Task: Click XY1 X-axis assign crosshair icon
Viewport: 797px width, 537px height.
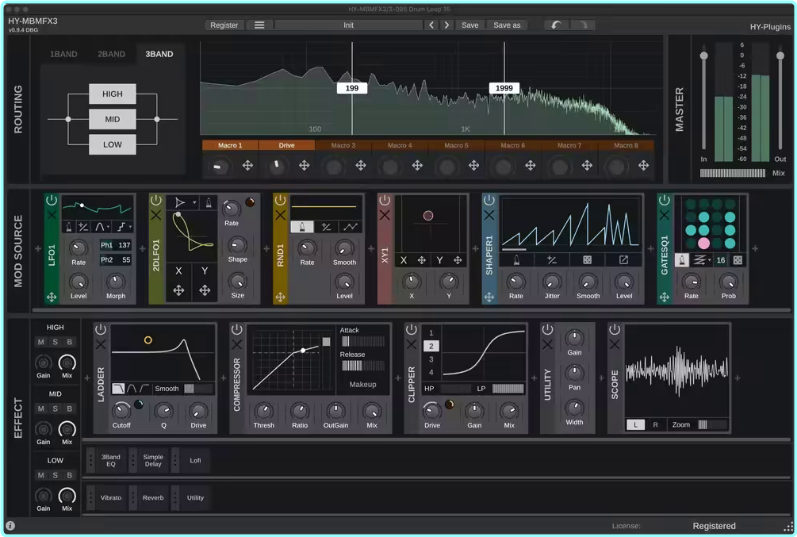Action: coord(422,260)
